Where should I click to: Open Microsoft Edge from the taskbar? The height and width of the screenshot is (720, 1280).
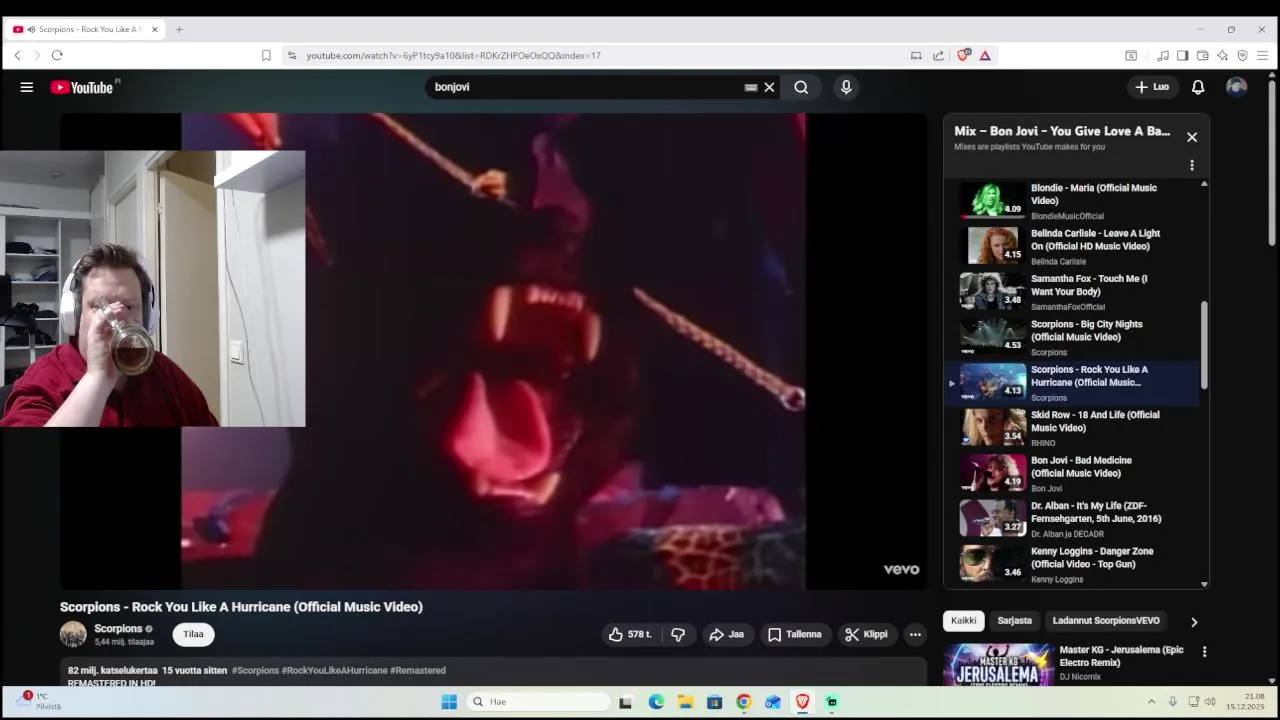tap(656, 702)
